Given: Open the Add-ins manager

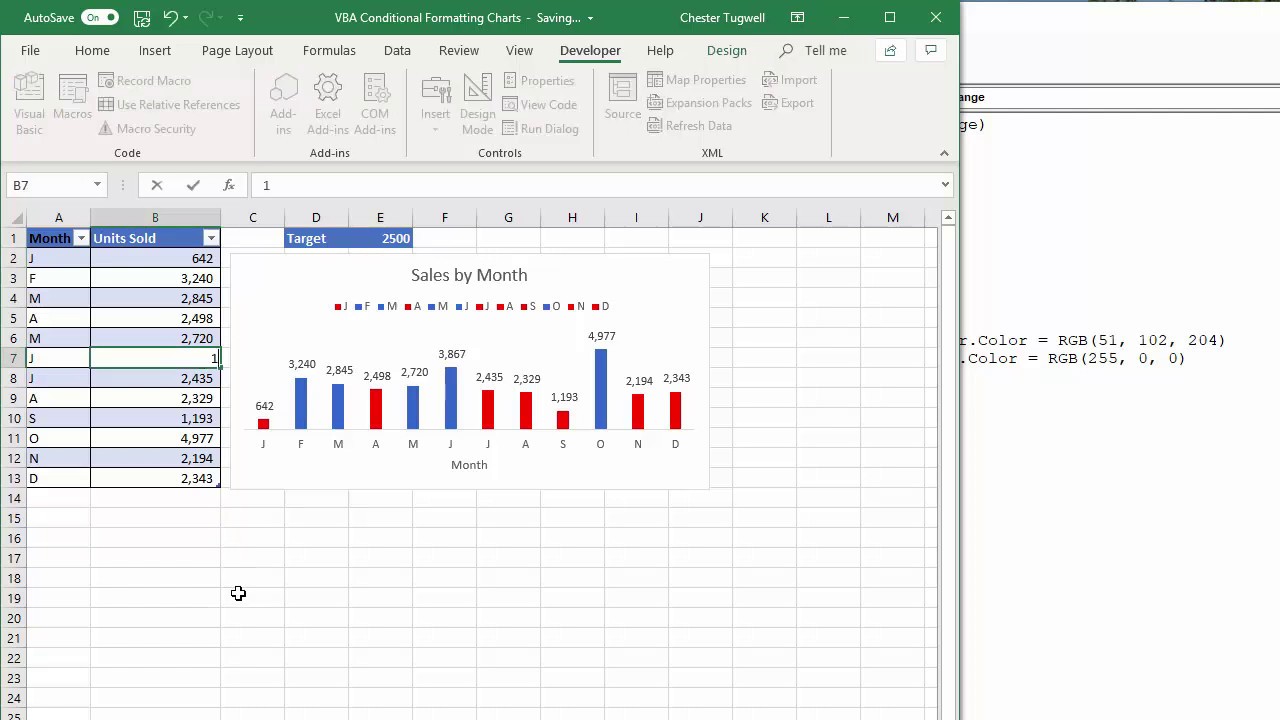Looking at the screenshot, I should [x=283, y=105].
